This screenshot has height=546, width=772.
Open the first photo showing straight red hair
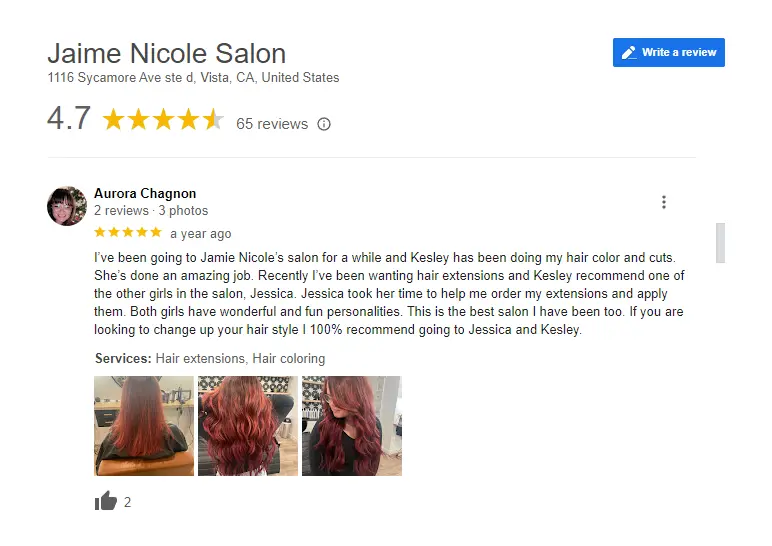pos(144,426)
